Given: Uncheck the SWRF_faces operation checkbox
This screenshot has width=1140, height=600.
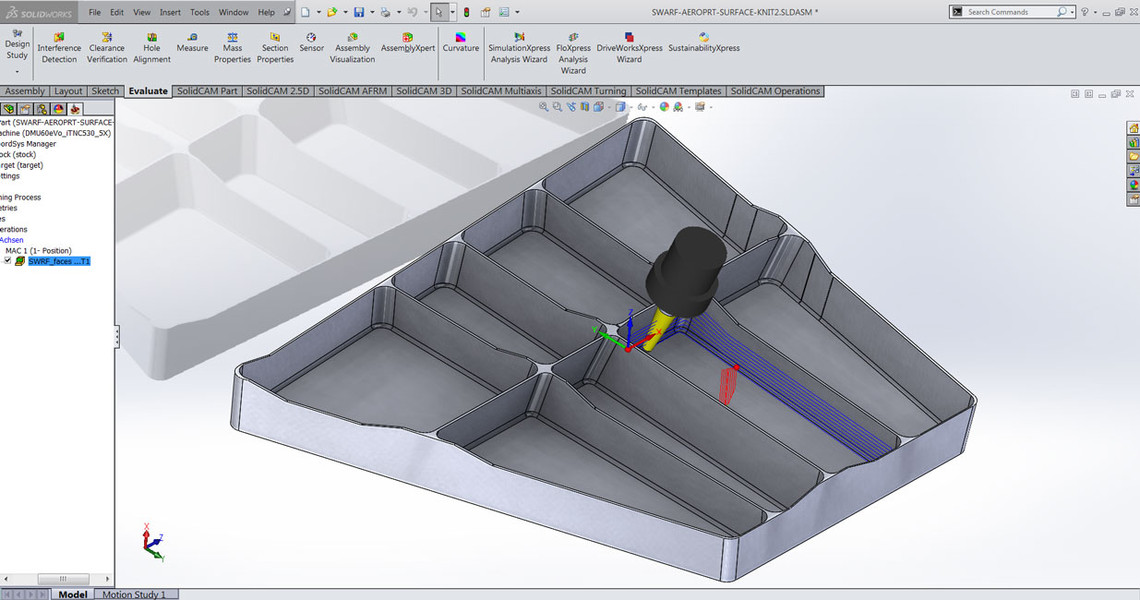Looking at the screenshot, I should (x=7, y=260).
